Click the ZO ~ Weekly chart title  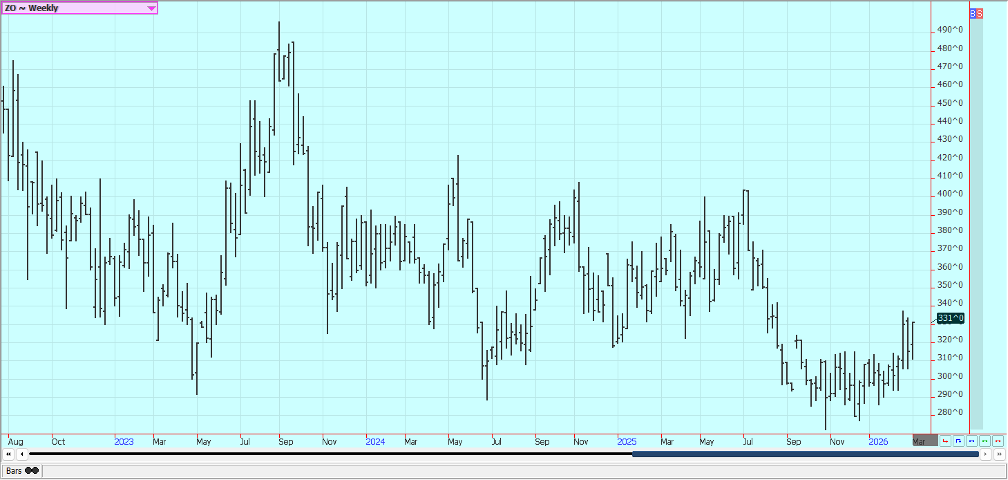(32, 8)
